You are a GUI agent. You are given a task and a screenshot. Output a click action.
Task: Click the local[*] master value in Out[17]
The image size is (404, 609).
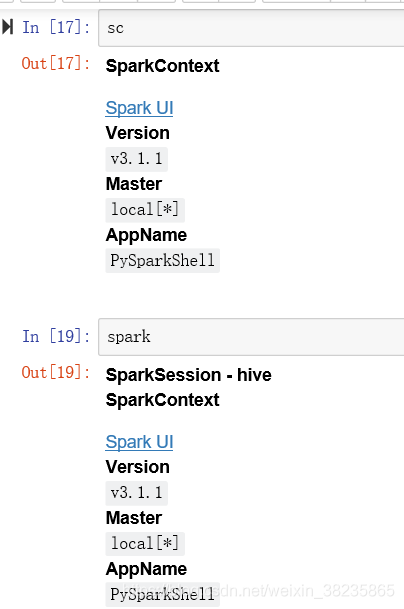[145, 210]
